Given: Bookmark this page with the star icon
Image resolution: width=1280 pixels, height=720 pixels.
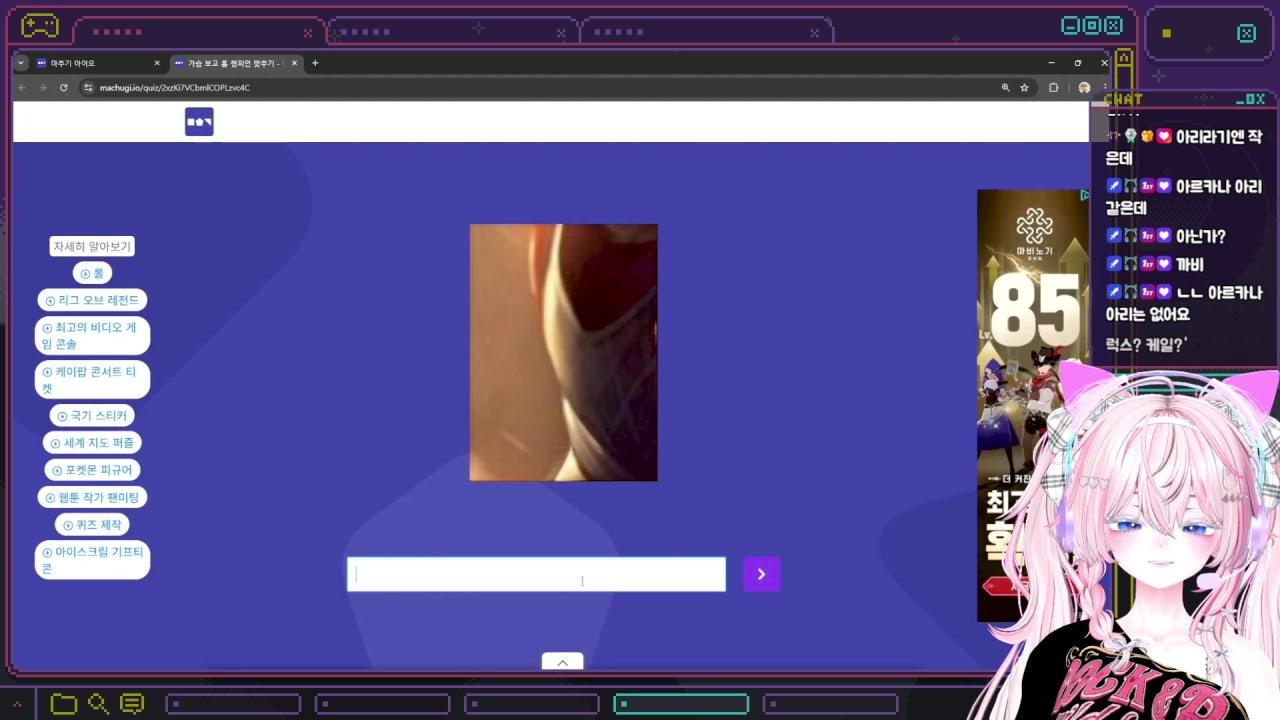Looking at the screenshot, I should tap(1024, 88).
